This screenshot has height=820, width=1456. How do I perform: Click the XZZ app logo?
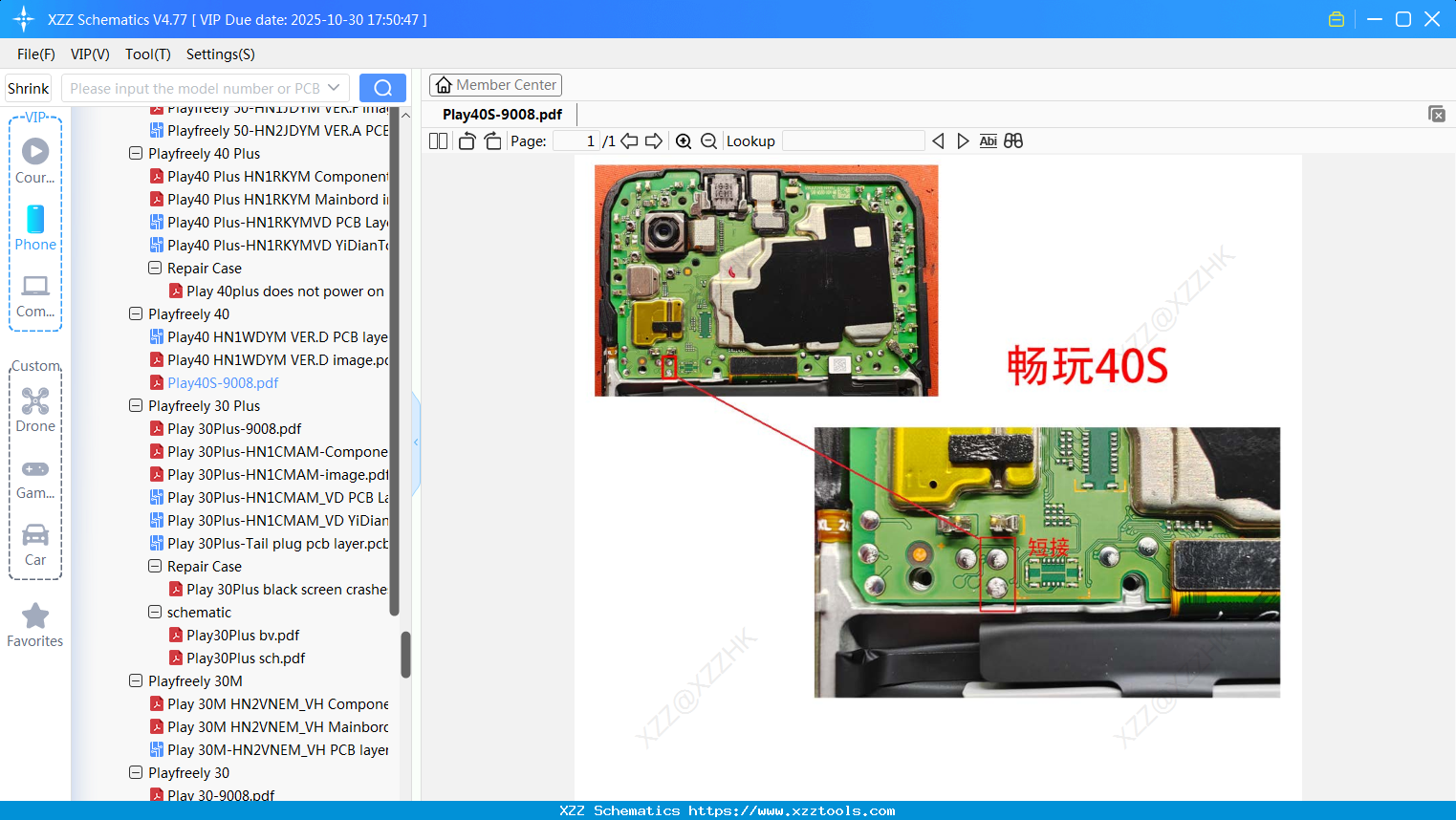(24, 19)
